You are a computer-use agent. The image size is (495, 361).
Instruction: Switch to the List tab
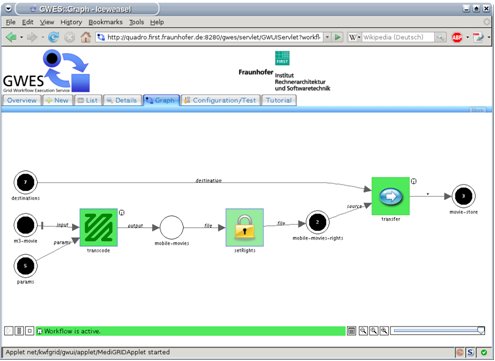[88, 100]
